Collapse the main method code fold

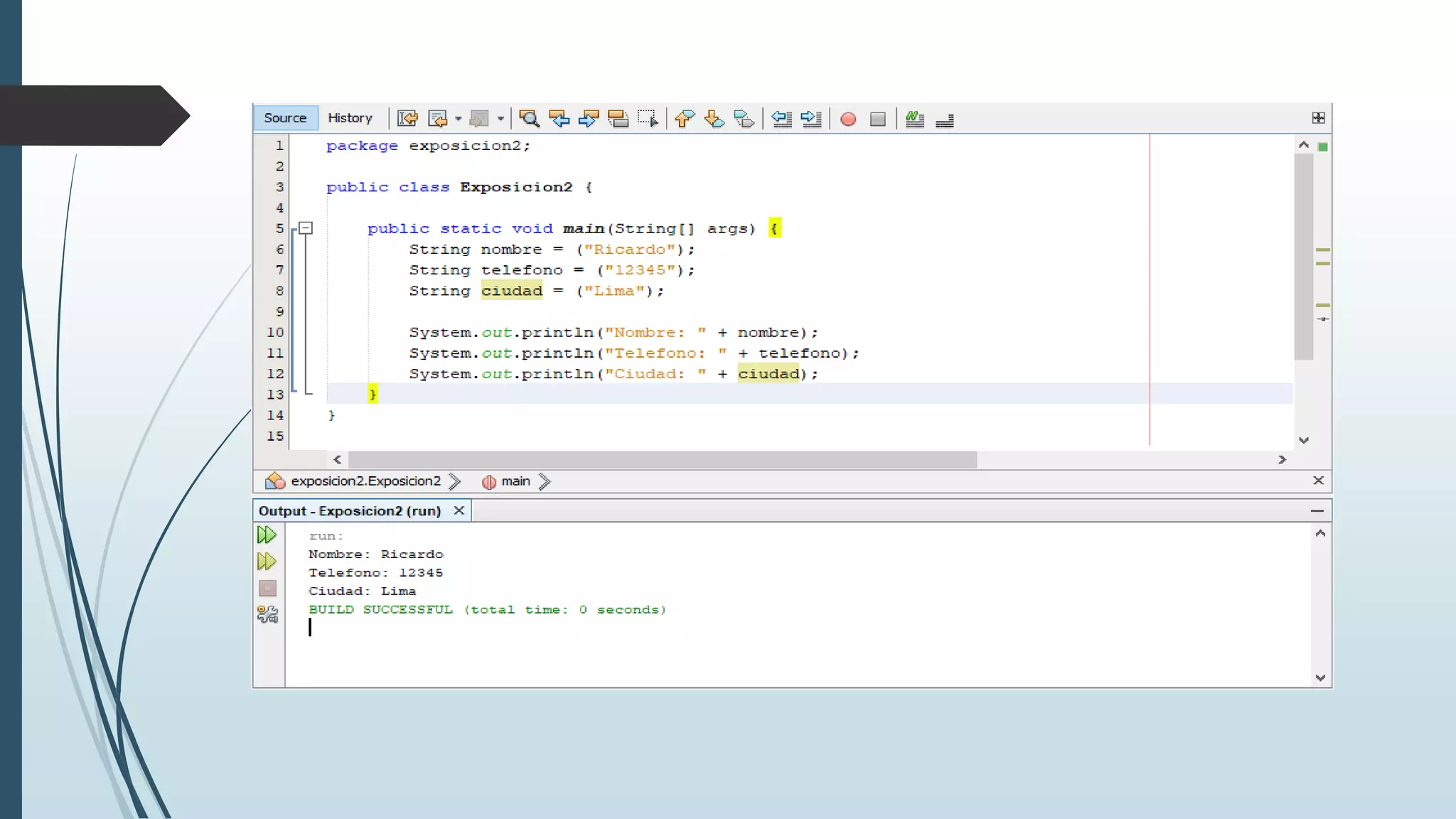pyautogui.click(x=306, y=228)
